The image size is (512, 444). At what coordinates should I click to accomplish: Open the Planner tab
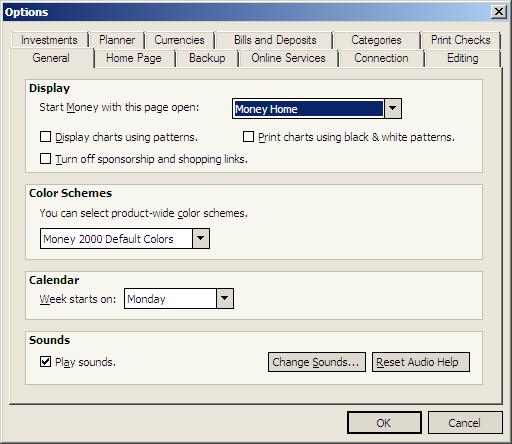[117, 40]
